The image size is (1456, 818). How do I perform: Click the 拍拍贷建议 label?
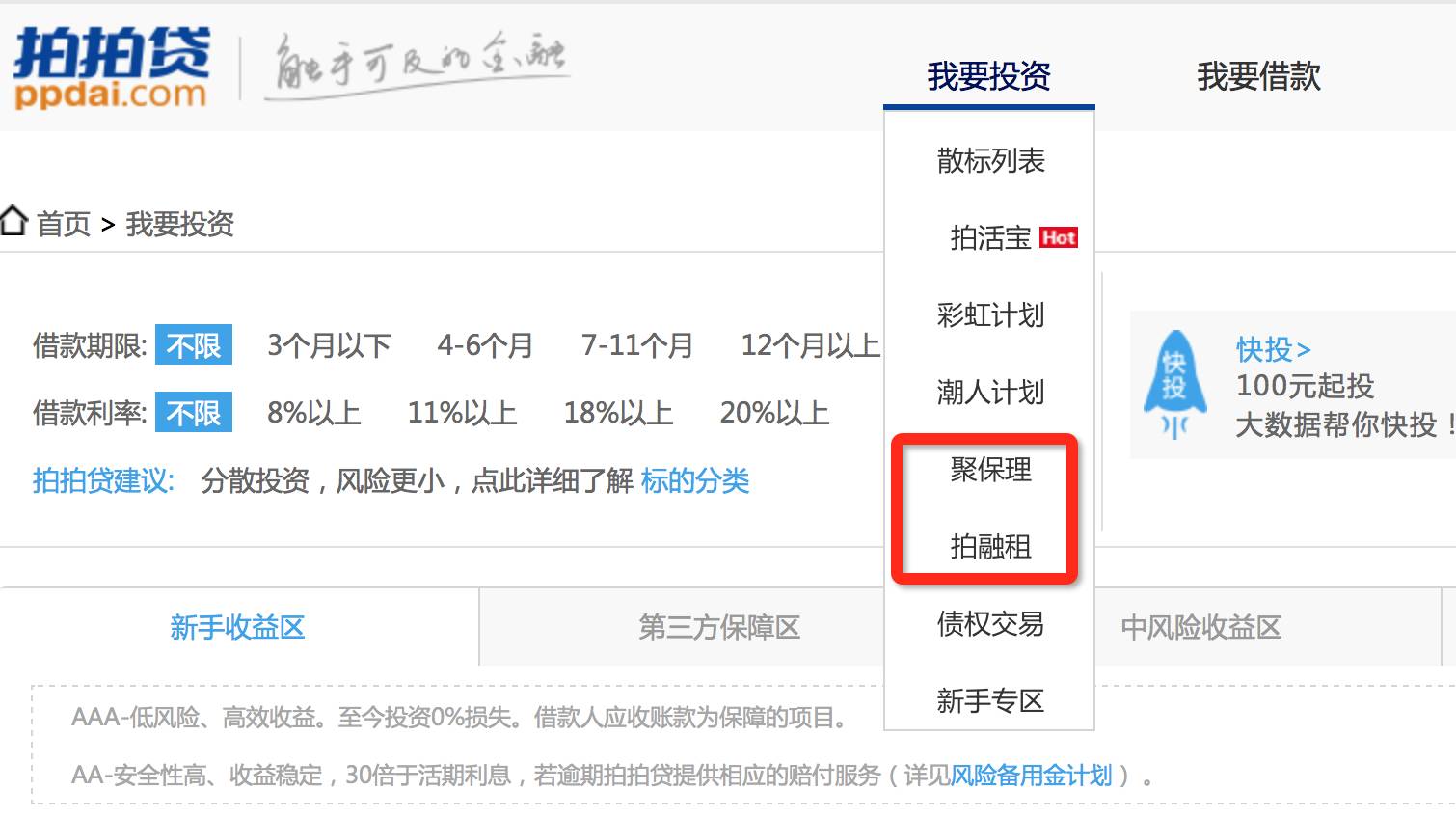(x=103, y=480)
